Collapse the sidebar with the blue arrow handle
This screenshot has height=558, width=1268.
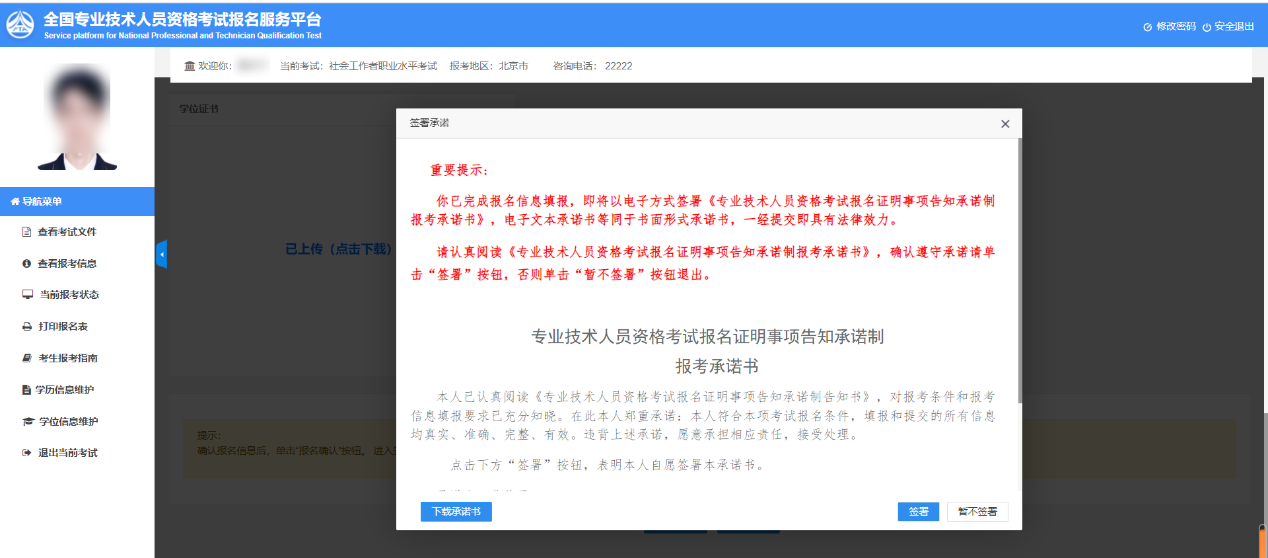[161, 254]
